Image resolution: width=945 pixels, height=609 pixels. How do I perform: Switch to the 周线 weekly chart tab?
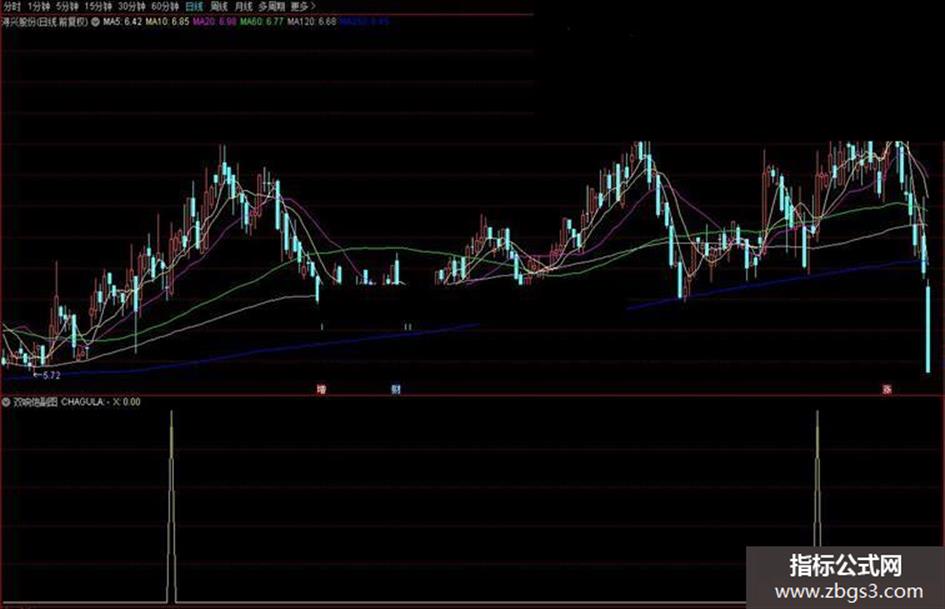tap(219, 6)
